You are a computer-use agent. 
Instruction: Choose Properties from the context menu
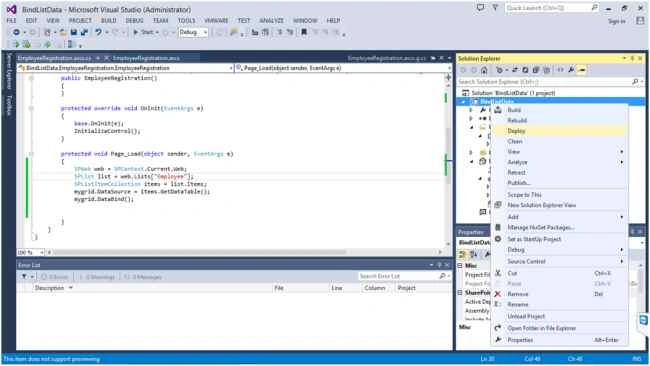(559, 340)
